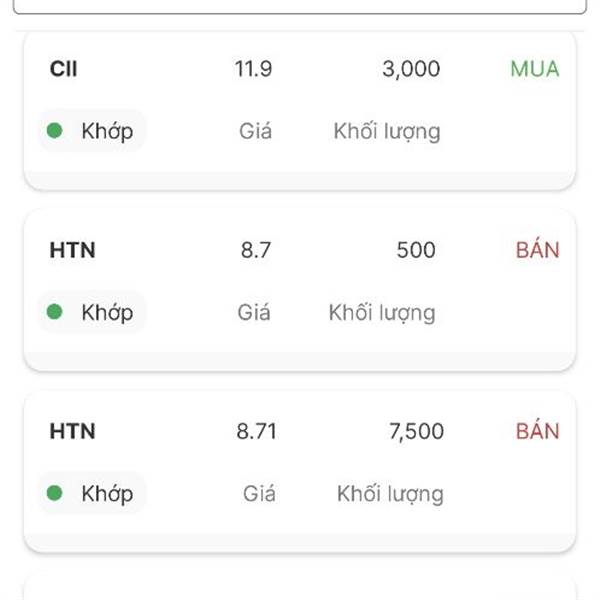Focus the input box at the top

pos(300,6)
